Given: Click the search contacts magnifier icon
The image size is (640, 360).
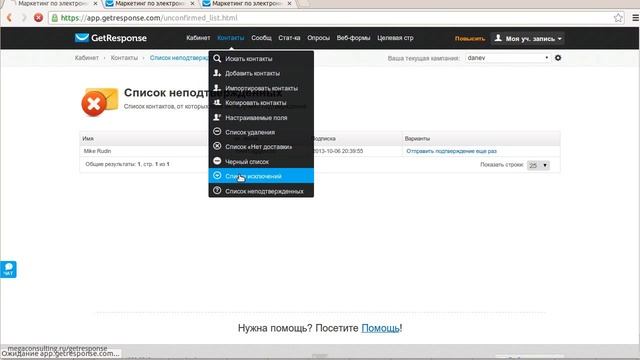Looking at the screenshot, I should tap(217, 58).
